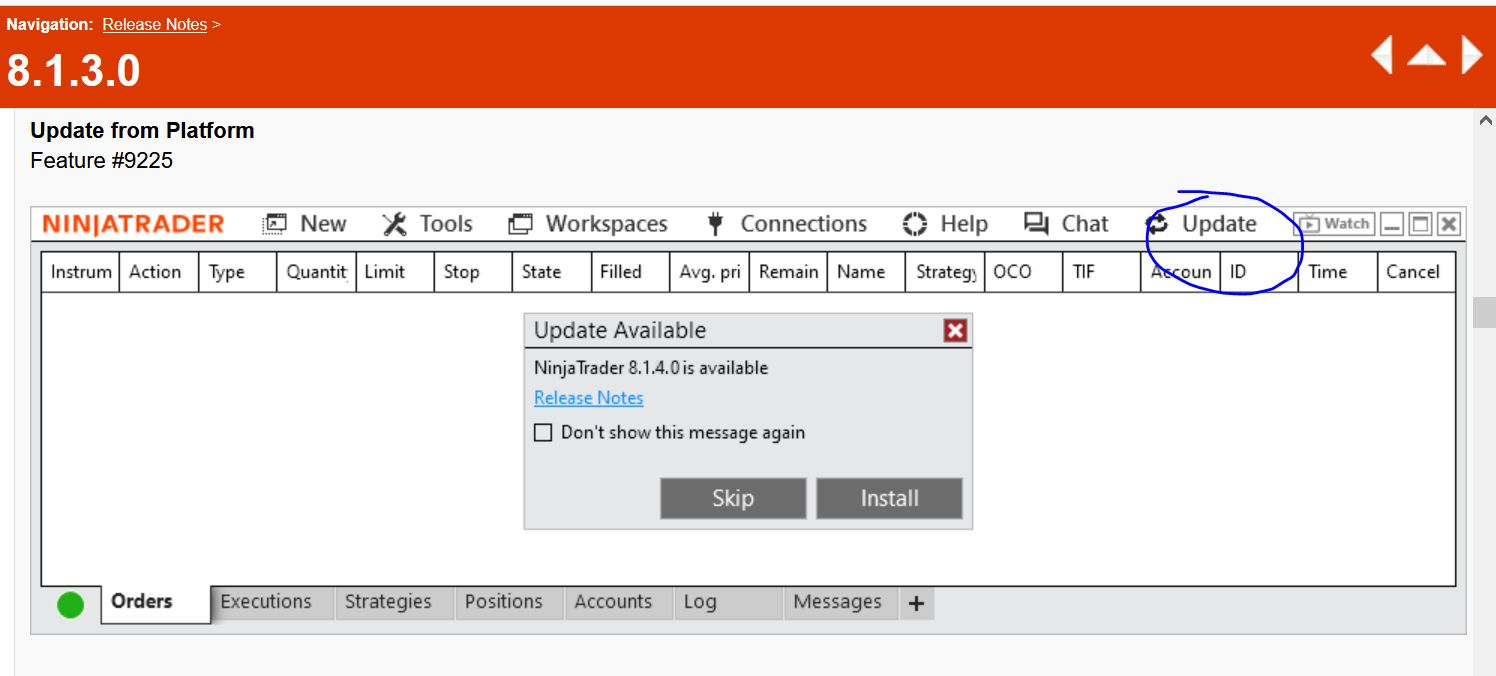The image size is (1496, 676).
Task: Sort by Name column header
Action: pos(866,272)
